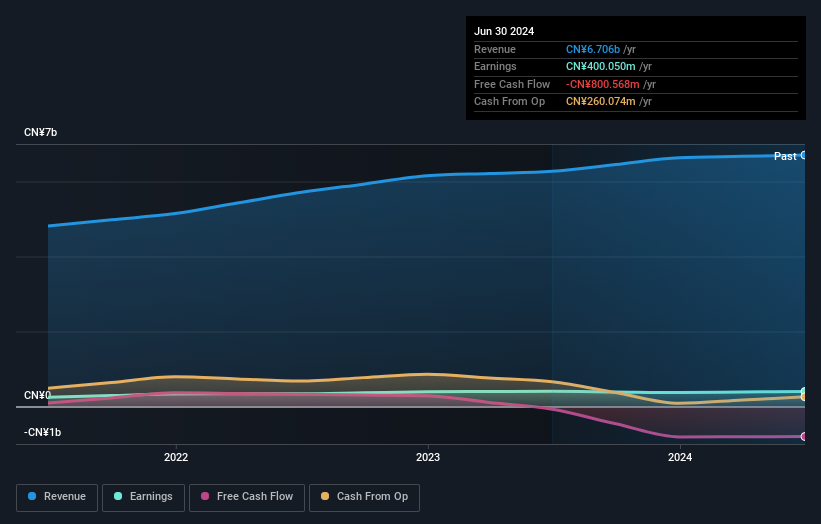This screenshot has height=524, width=821.
Task: Click the CN¥6.706b revenue value
Action: (593, 49)
